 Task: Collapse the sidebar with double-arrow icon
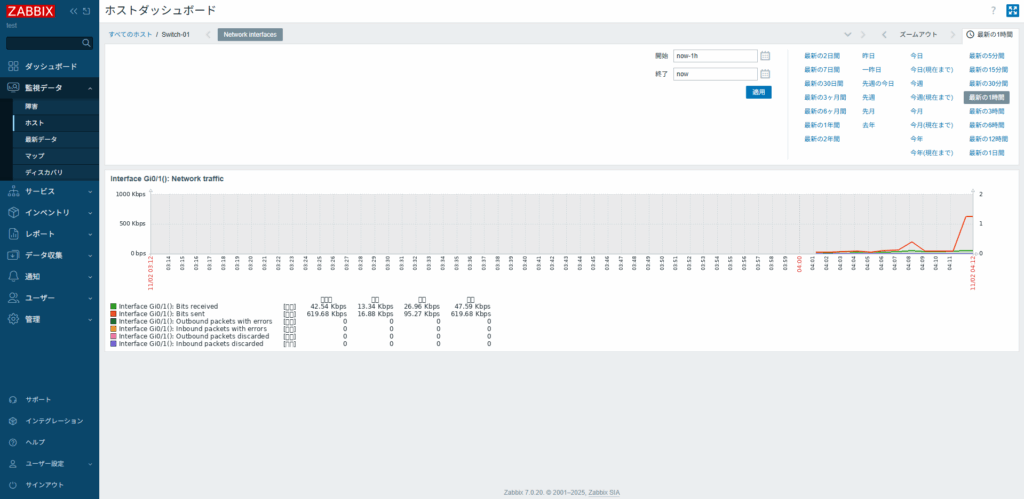pos(73,11)
